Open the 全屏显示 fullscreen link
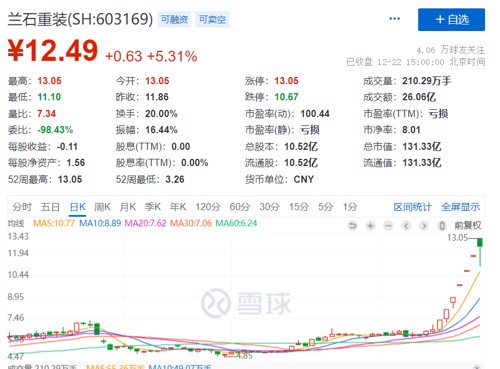 coord(461,207)
